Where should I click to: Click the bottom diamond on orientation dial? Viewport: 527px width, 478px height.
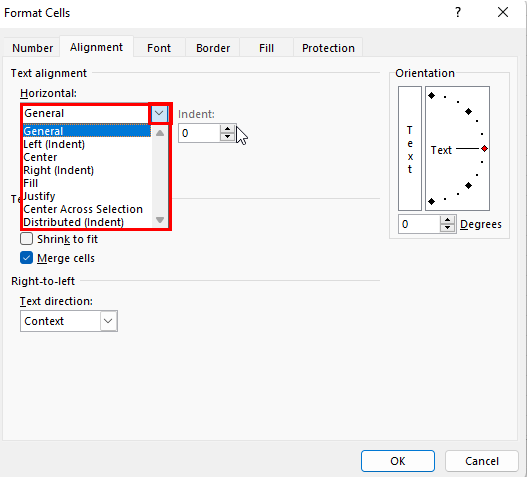(x=432, y=201)
